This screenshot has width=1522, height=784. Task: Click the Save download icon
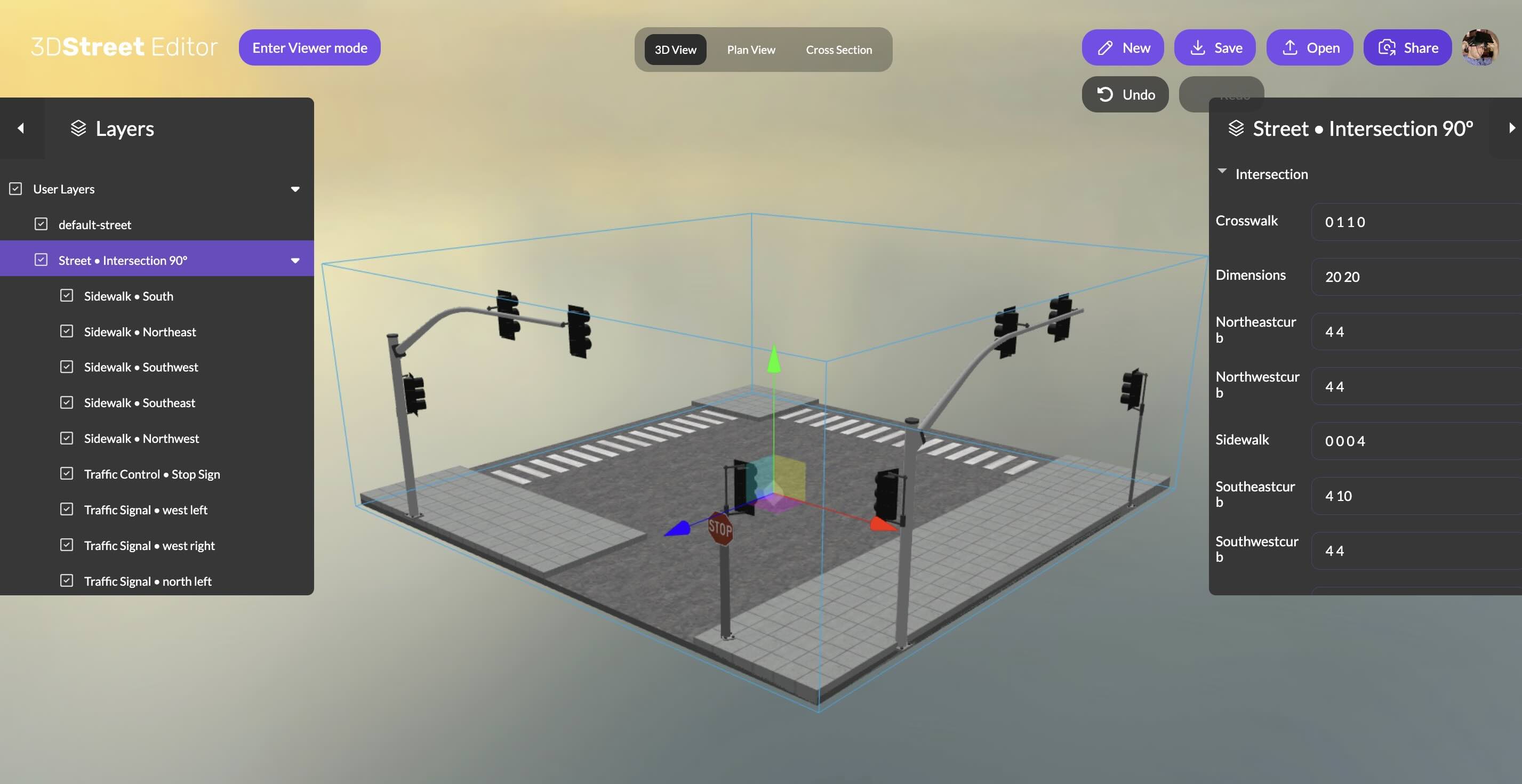coord(1197,48)
